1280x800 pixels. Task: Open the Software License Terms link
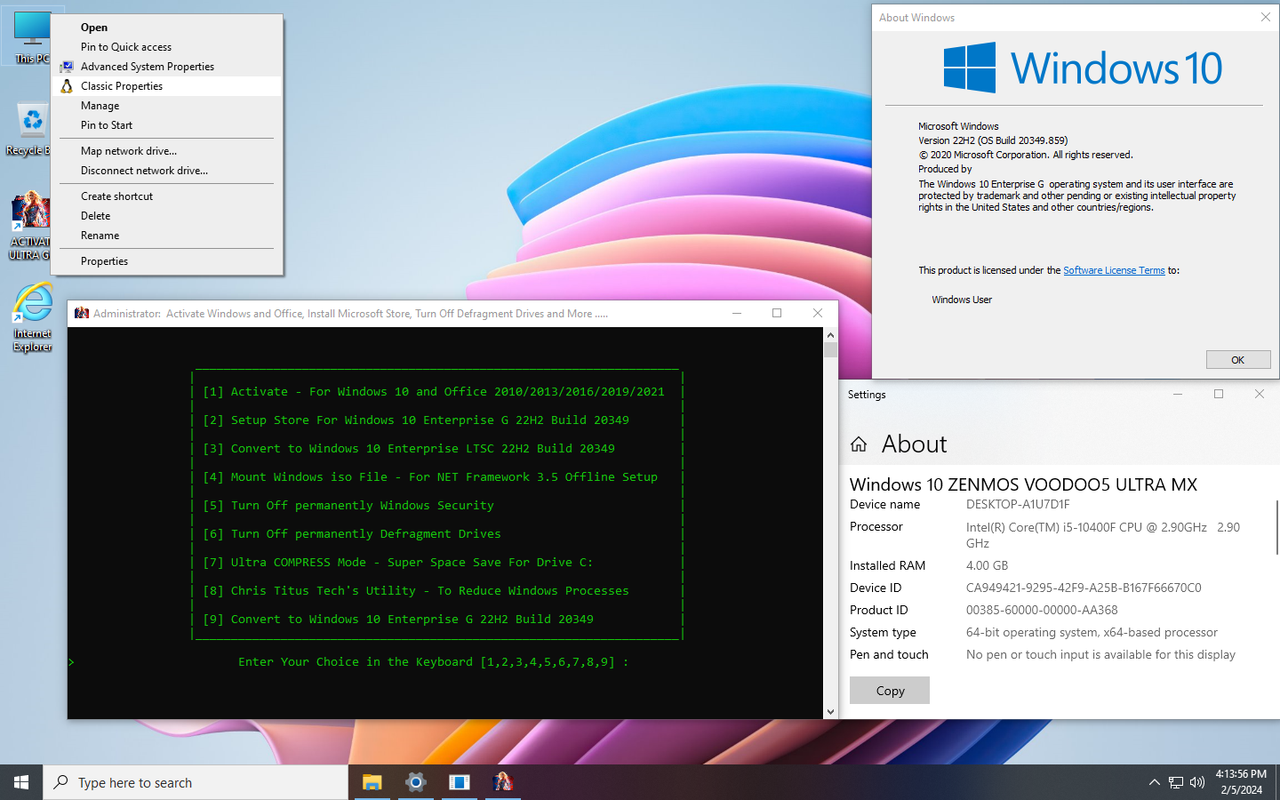(1114, 270)
